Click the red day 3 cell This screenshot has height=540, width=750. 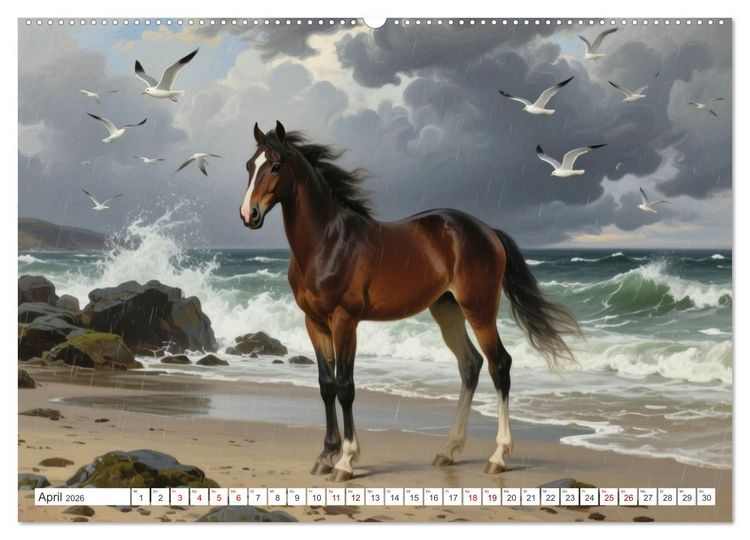coord(180,496)
